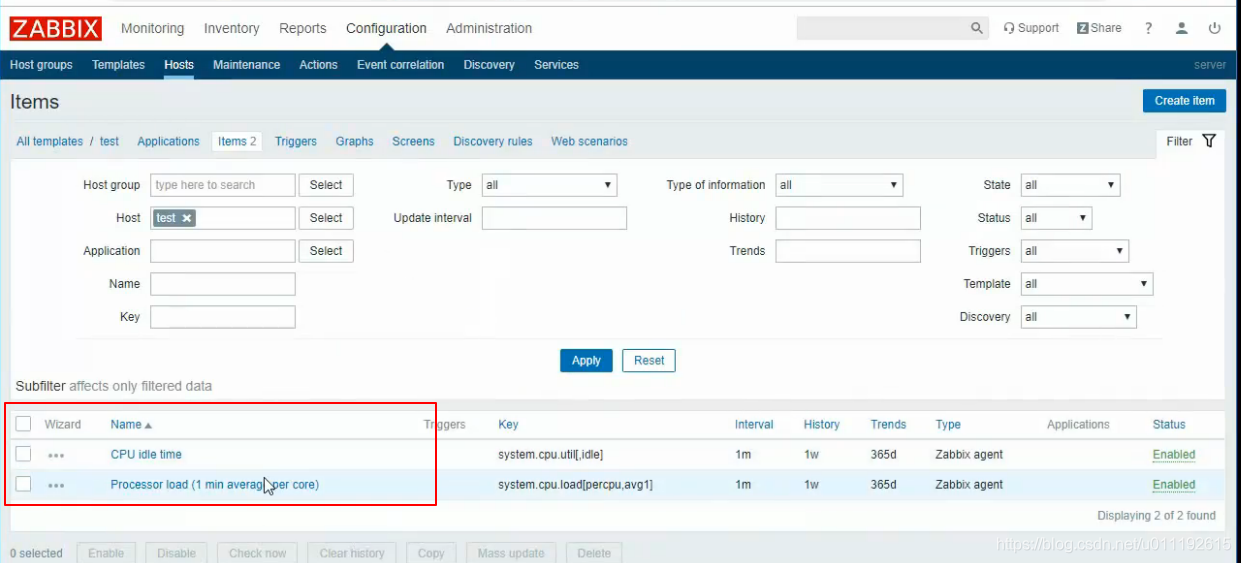Open the Support headset link
Image resolution: width=1241 pixels, height=563 pixels.
pyautogui.click(x=1031, y=28)
